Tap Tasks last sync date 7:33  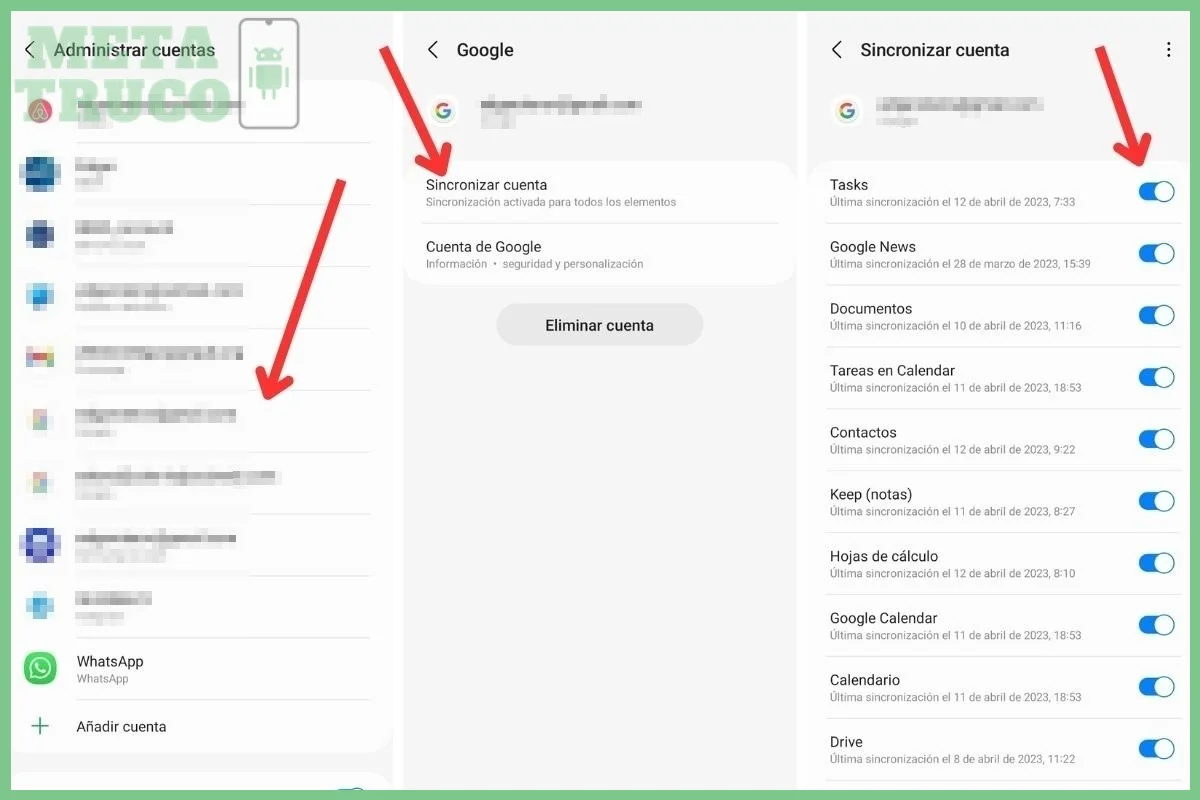point(952,202)
